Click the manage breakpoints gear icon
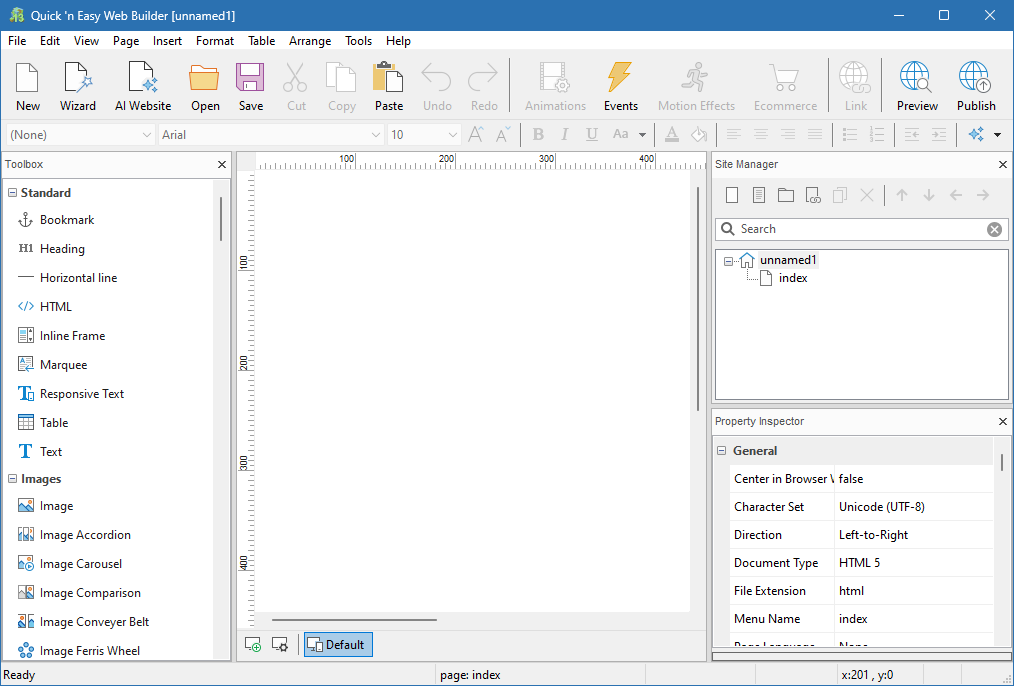 pyautogui.click(x=279, y=645)
